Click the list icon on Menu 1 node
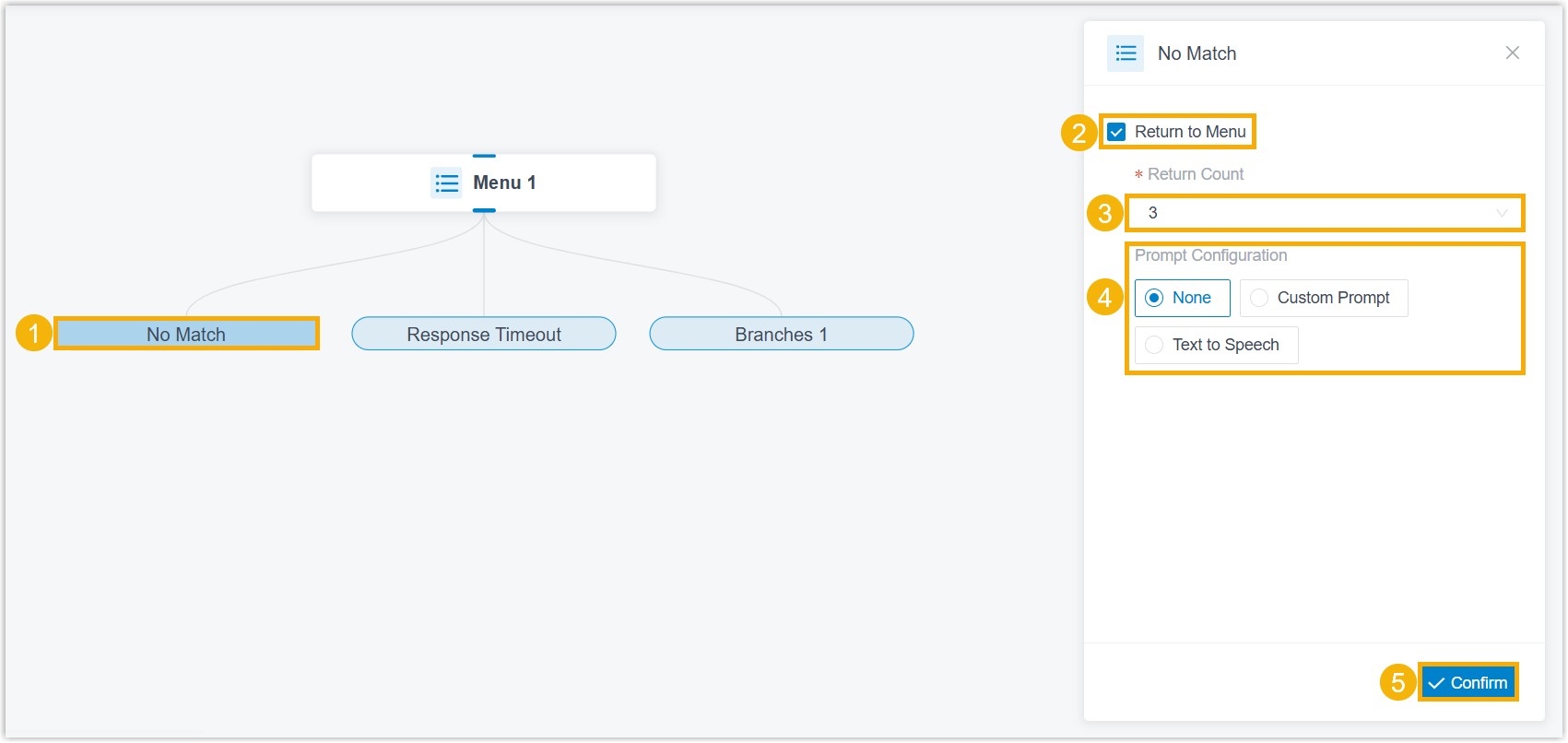Viewport: 1568px width, 743px height. point(447,183)
